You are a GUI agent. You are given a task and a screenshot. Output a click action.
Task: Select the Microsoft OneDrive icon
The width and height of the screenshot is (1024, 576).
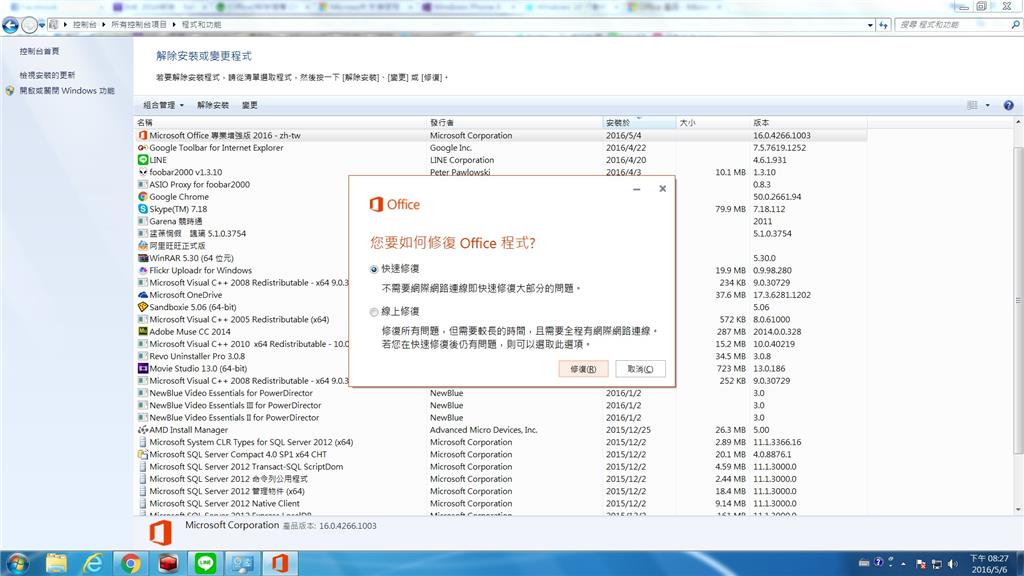pos(142,295)
